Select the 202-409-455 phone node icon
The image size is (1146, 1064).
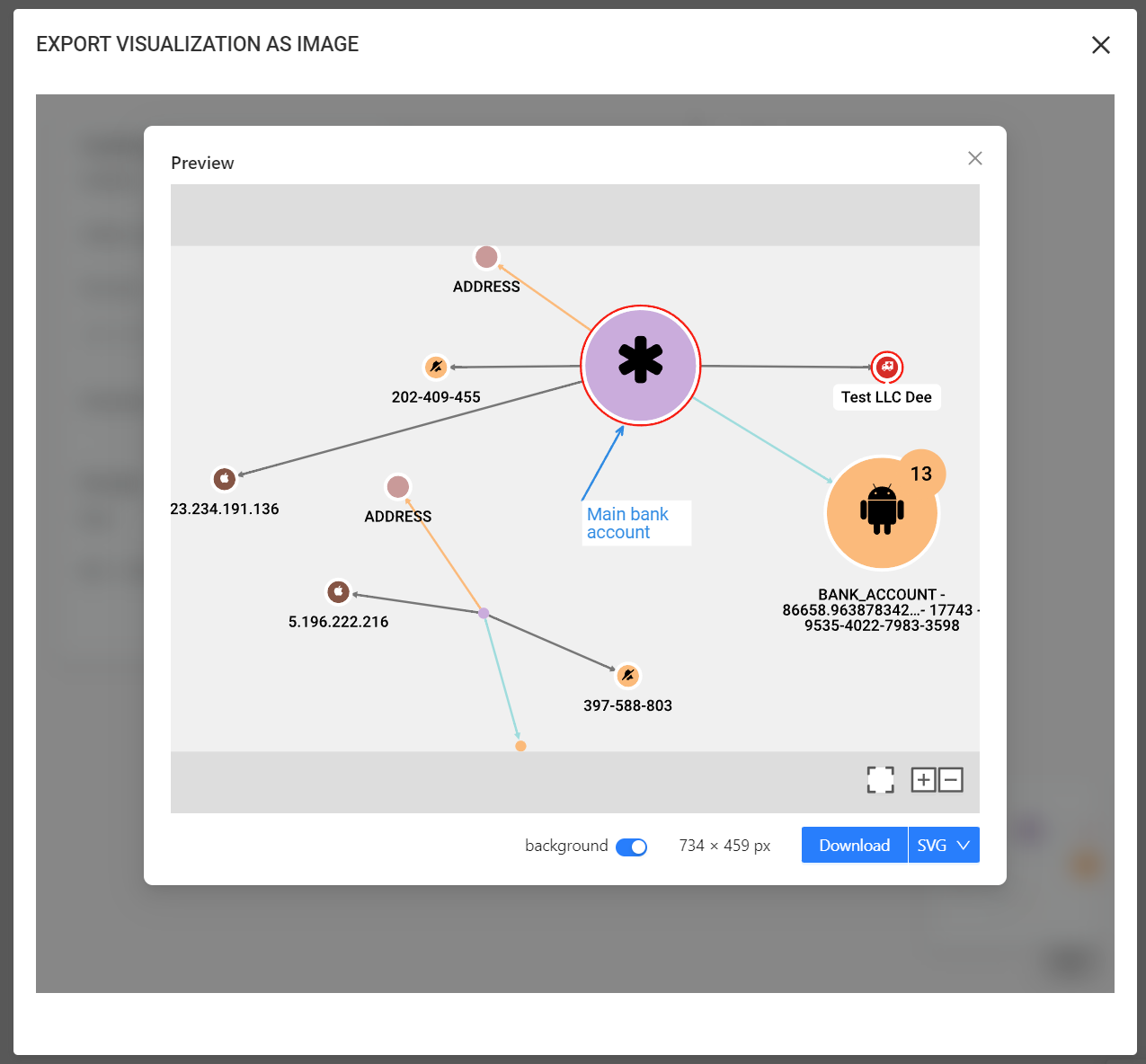436,367
